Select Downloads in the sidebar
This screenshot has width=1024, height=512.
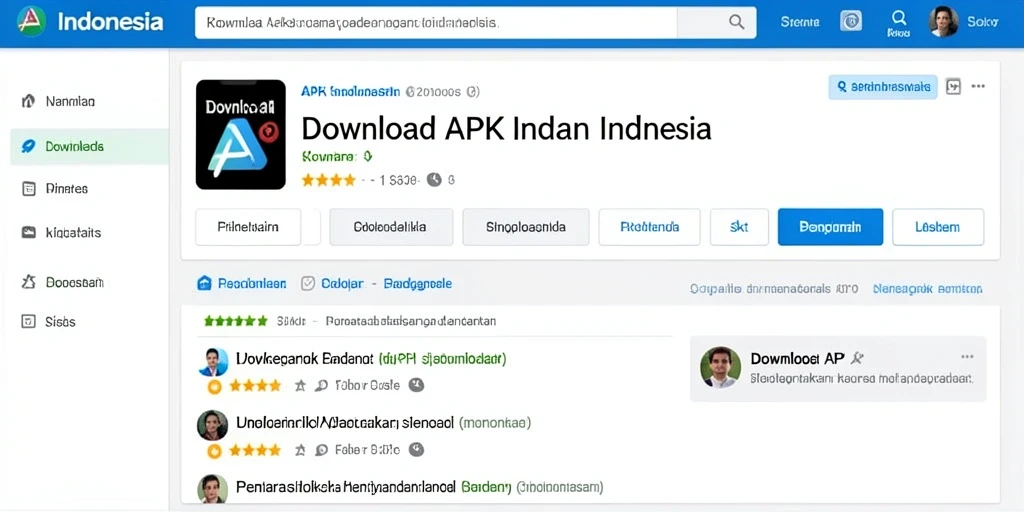click(x=89, y=146)
